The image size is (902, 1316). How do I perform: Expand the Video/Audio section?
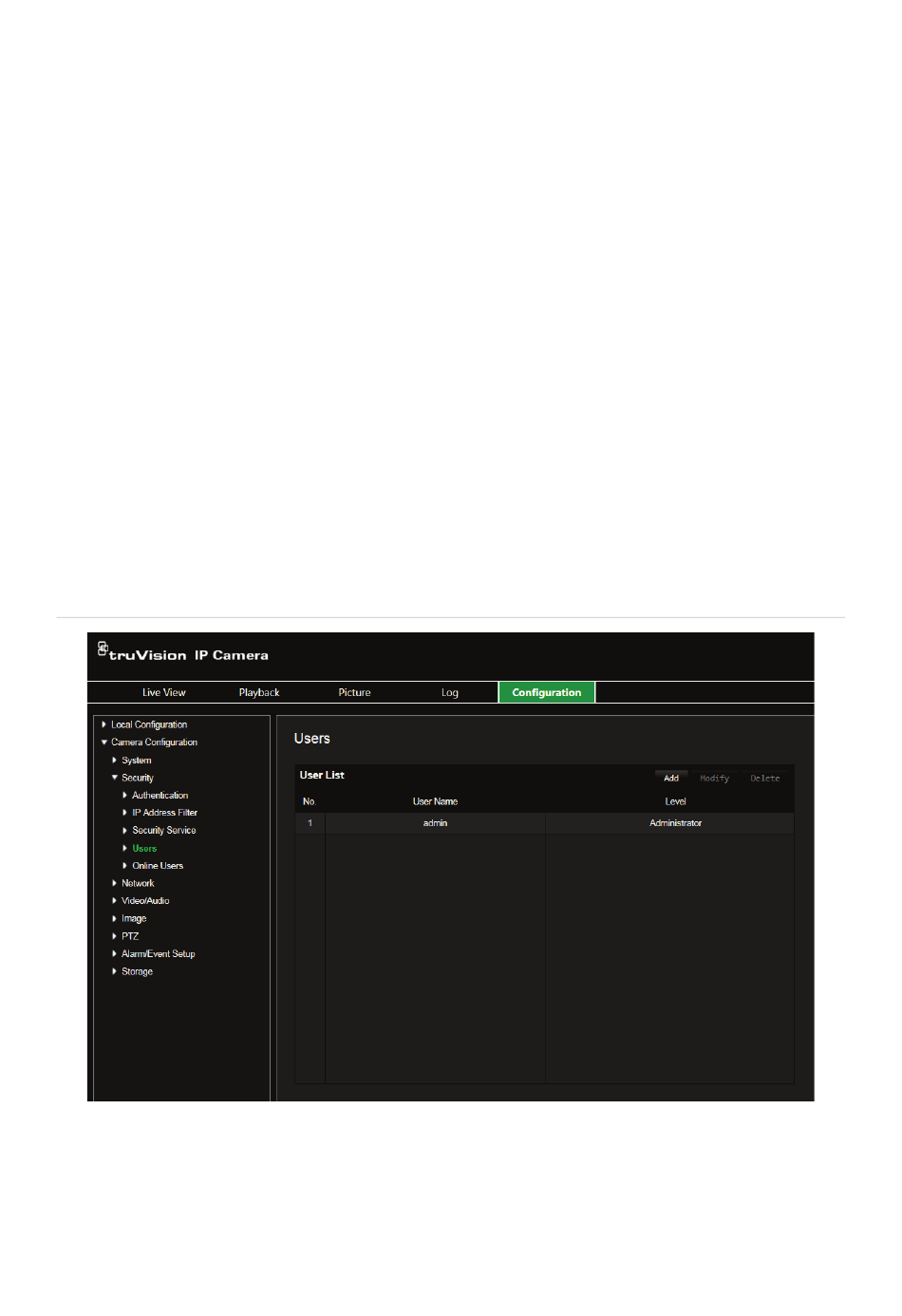pyautogui.click(x=144, y=901)
